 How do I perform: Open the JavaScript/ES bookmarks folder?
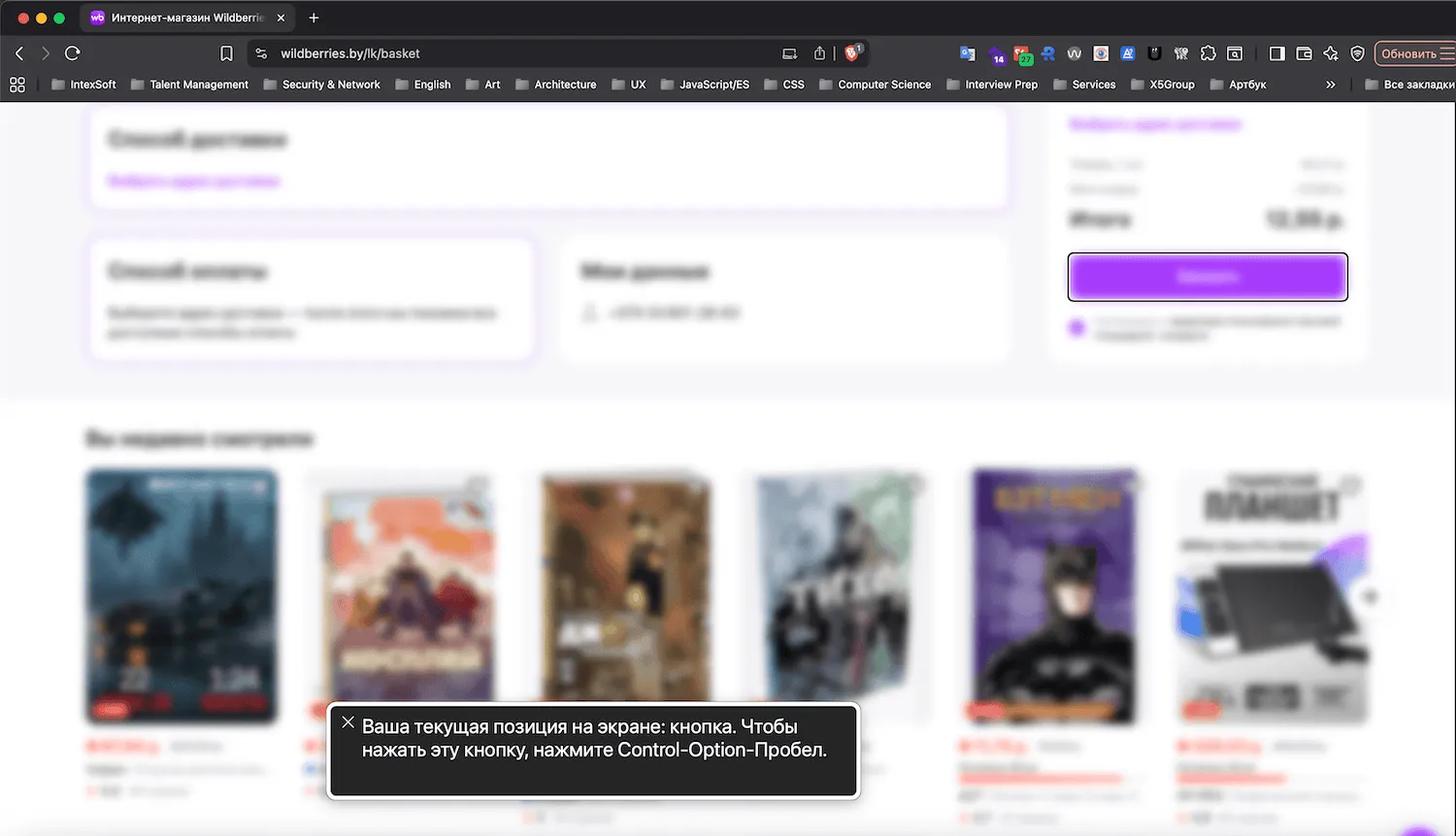705,84
